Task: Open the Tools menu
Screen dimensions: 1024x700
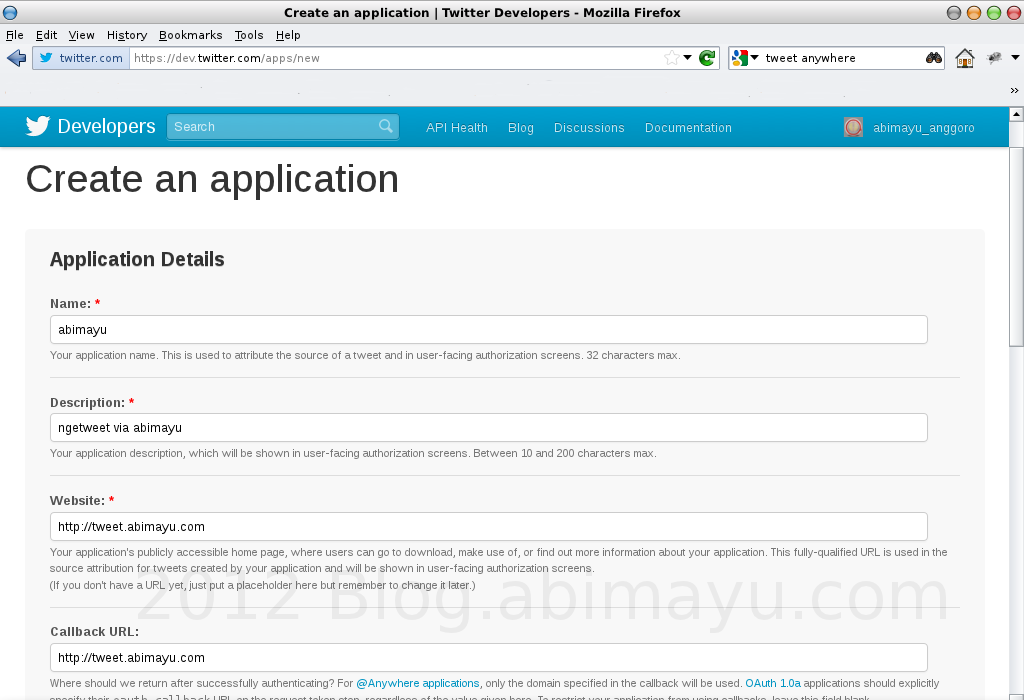Action: pyautogui.click(x=248, y=34)
